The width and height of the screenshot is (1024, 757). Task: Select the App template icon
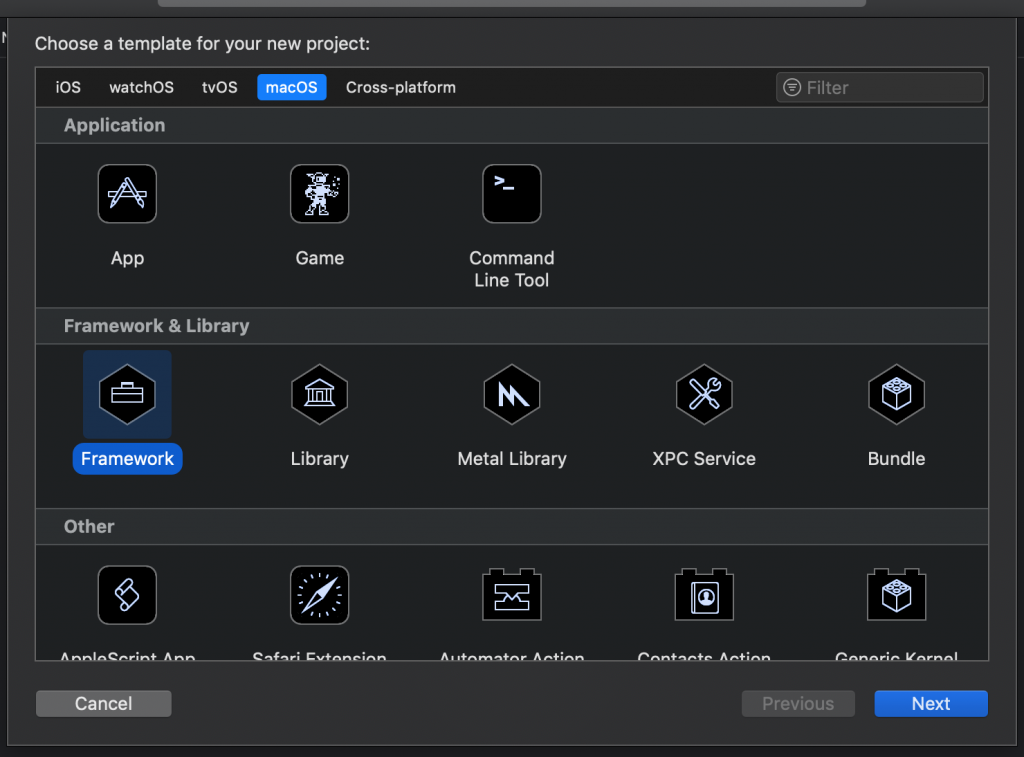pyautogui.click(x=127, y=194)
